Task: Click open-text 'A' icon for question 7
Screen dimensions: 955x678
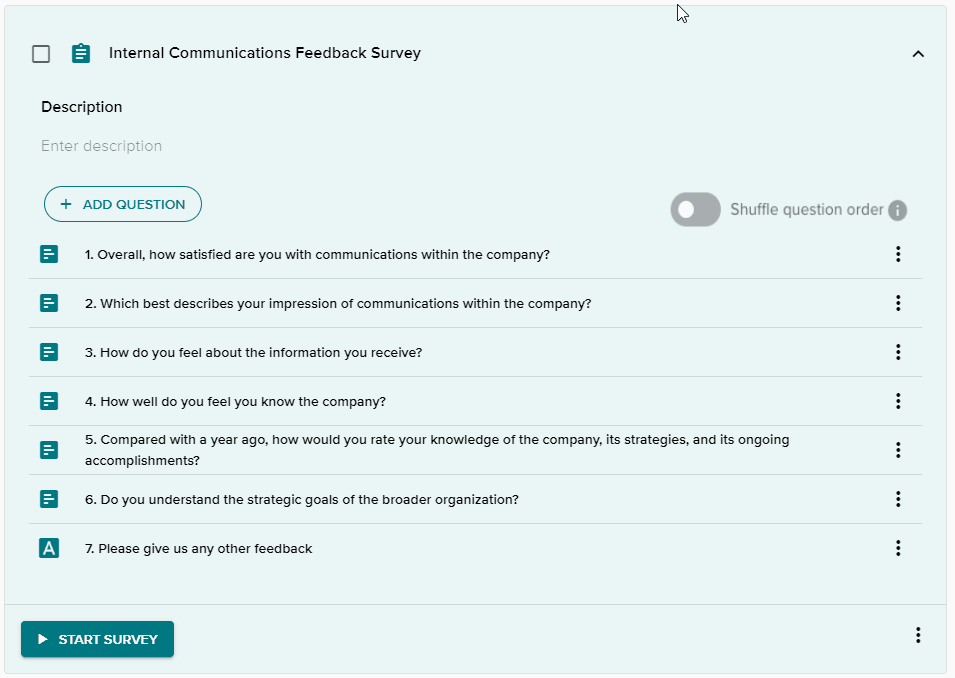Action: point(49,548)
